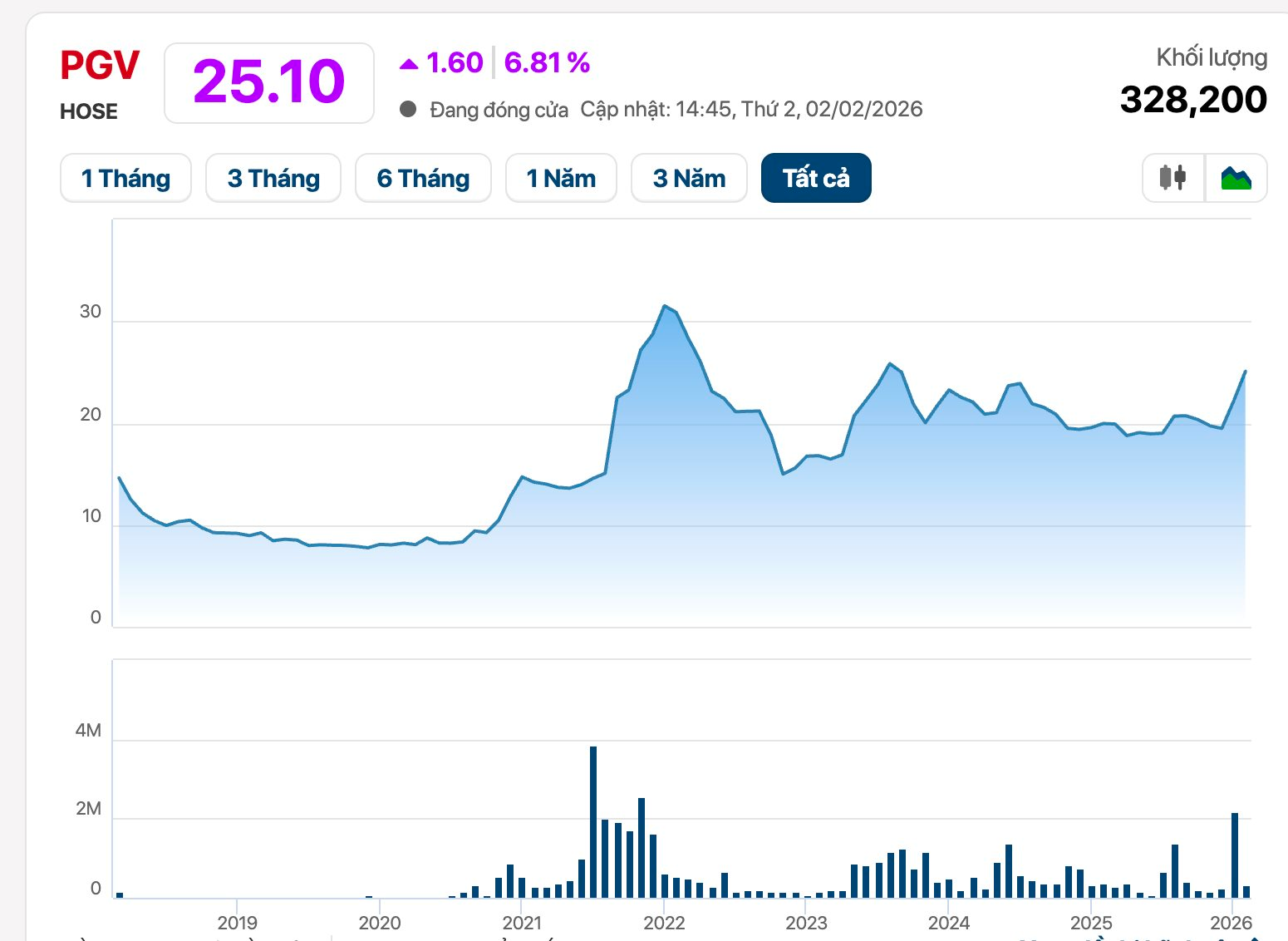Switch to area chart view
This screenshot has width=1288, height=941.
[1236, 178]
